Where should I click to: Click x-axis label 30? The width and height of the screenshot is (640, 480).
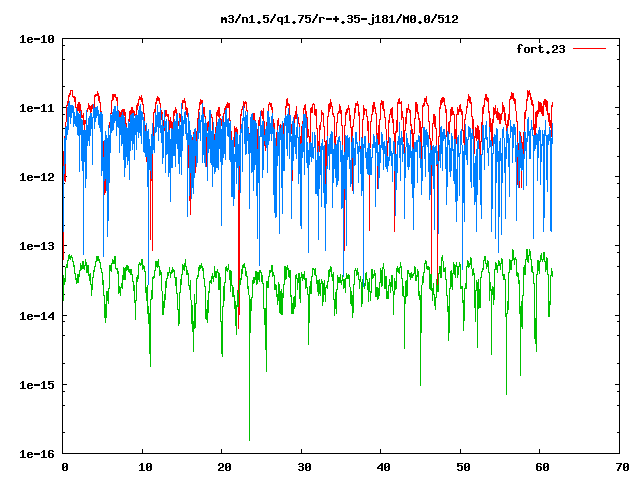(x=304, y=467)
